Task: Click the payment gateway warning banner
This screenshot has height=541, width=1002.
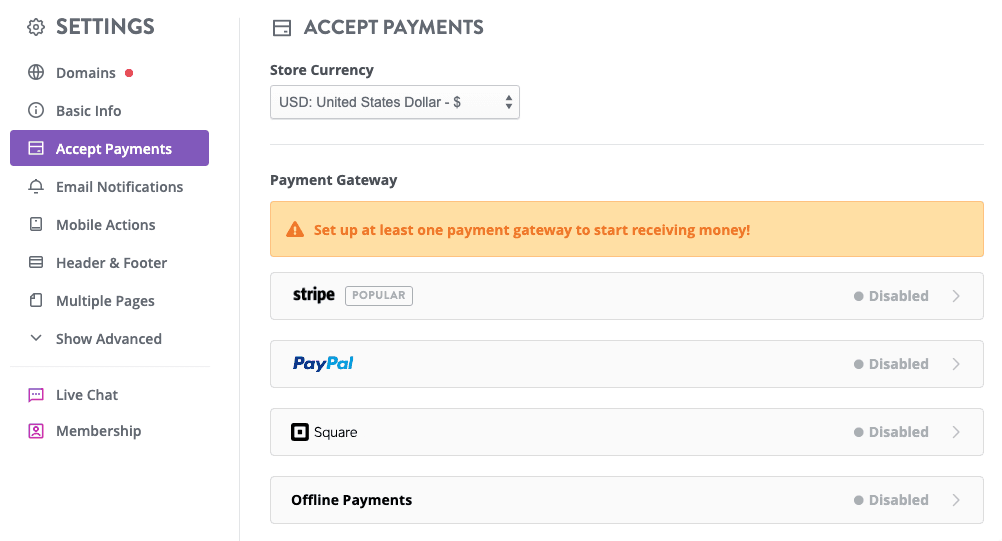Action: [x=626, y=230]
